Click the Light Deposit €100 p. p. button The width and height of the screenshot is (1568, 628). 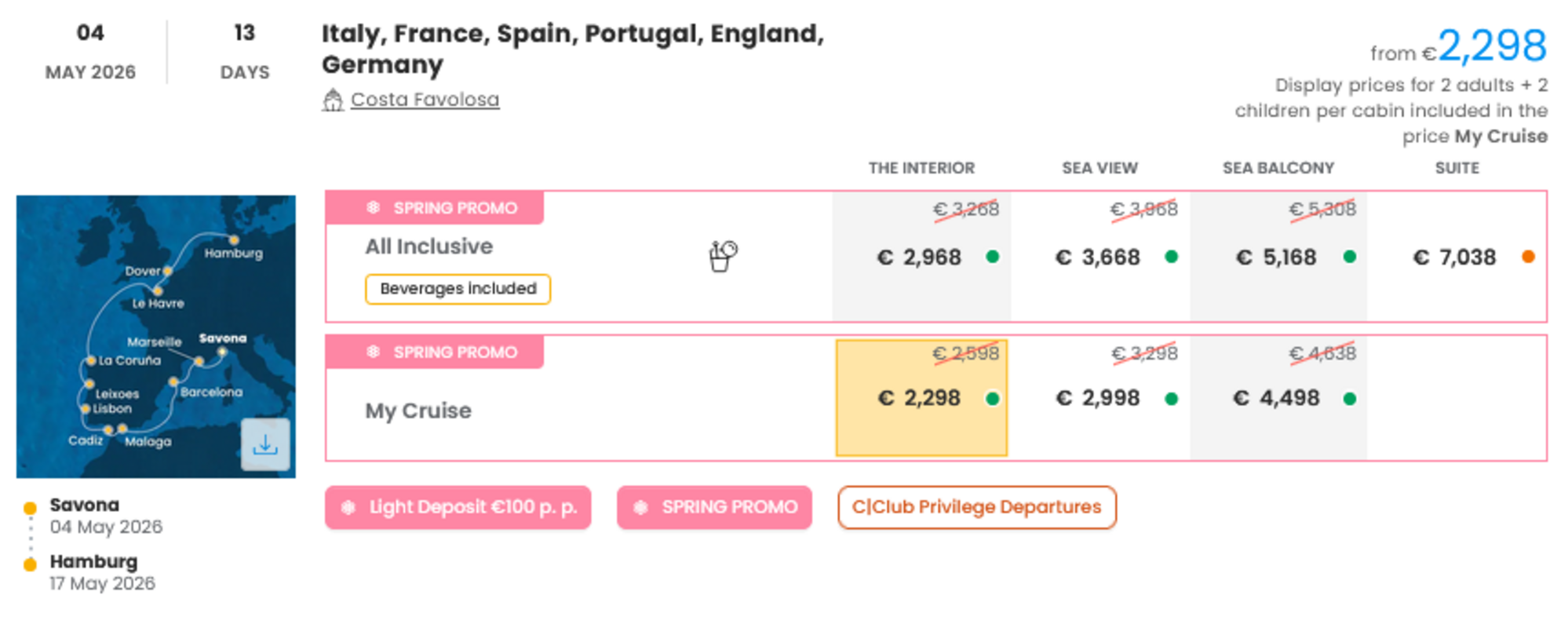pyautogui.click(x=458, y=508)
